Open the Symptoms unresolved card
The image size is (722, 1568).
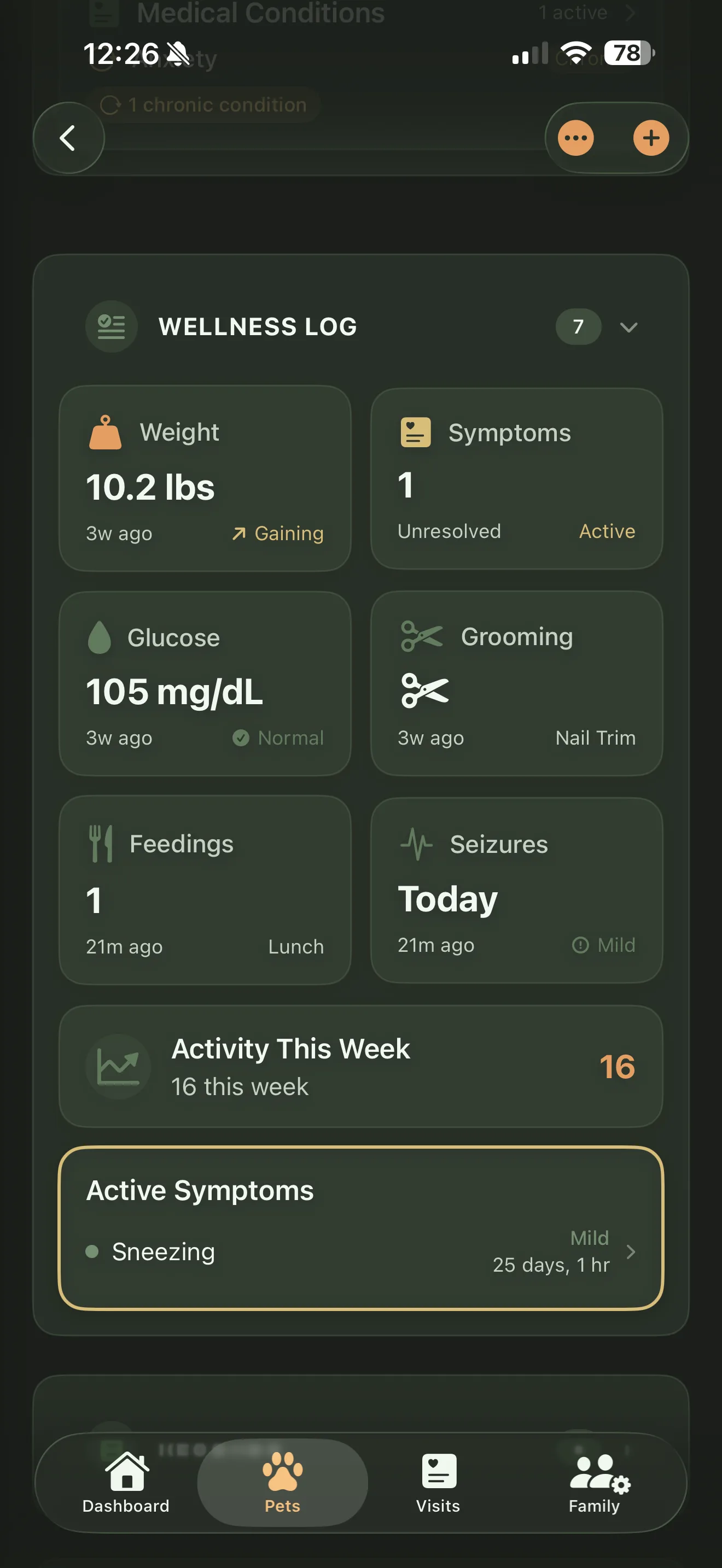(x=516, y=479)
